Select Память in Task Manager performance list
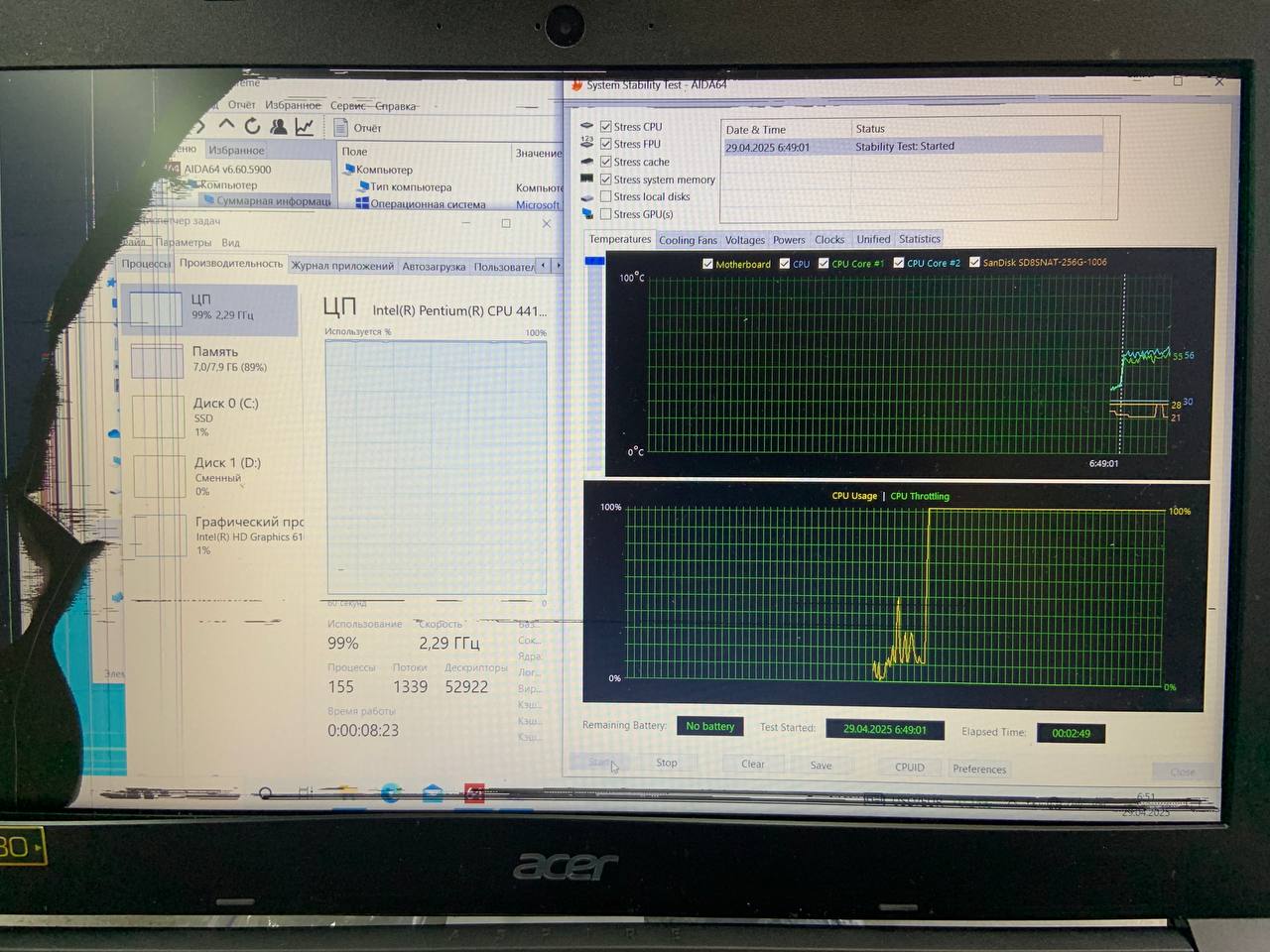 click(214, 359)
